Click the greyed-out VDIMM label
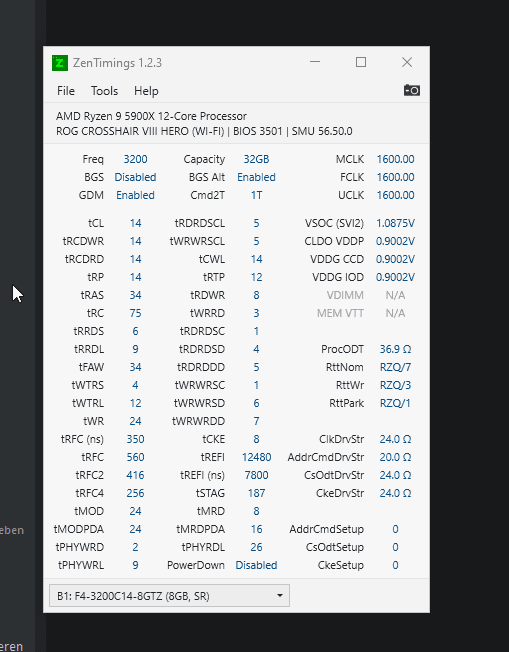 coord(345,295)
